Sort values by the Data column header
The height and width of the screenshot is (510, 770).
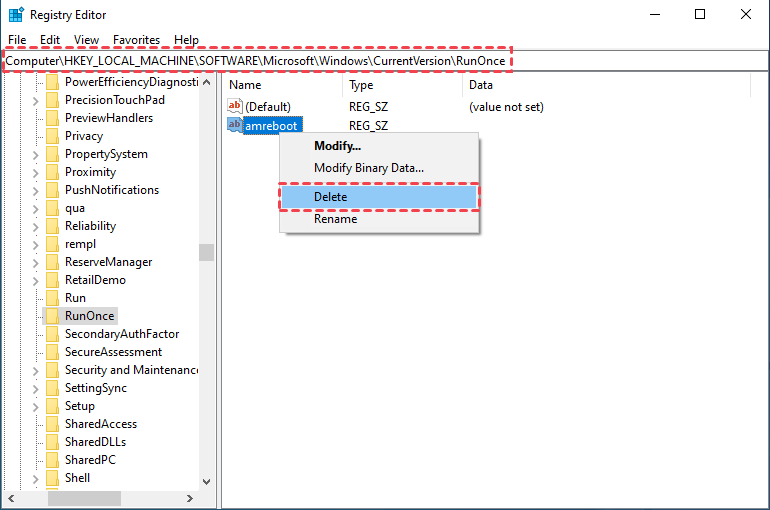(x=606, y=85)
